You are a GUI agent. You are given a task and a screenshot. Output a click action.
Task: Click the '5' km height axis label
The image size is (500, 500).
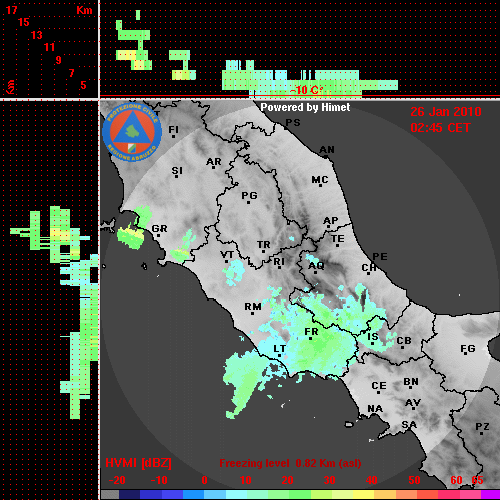point(83,85)
